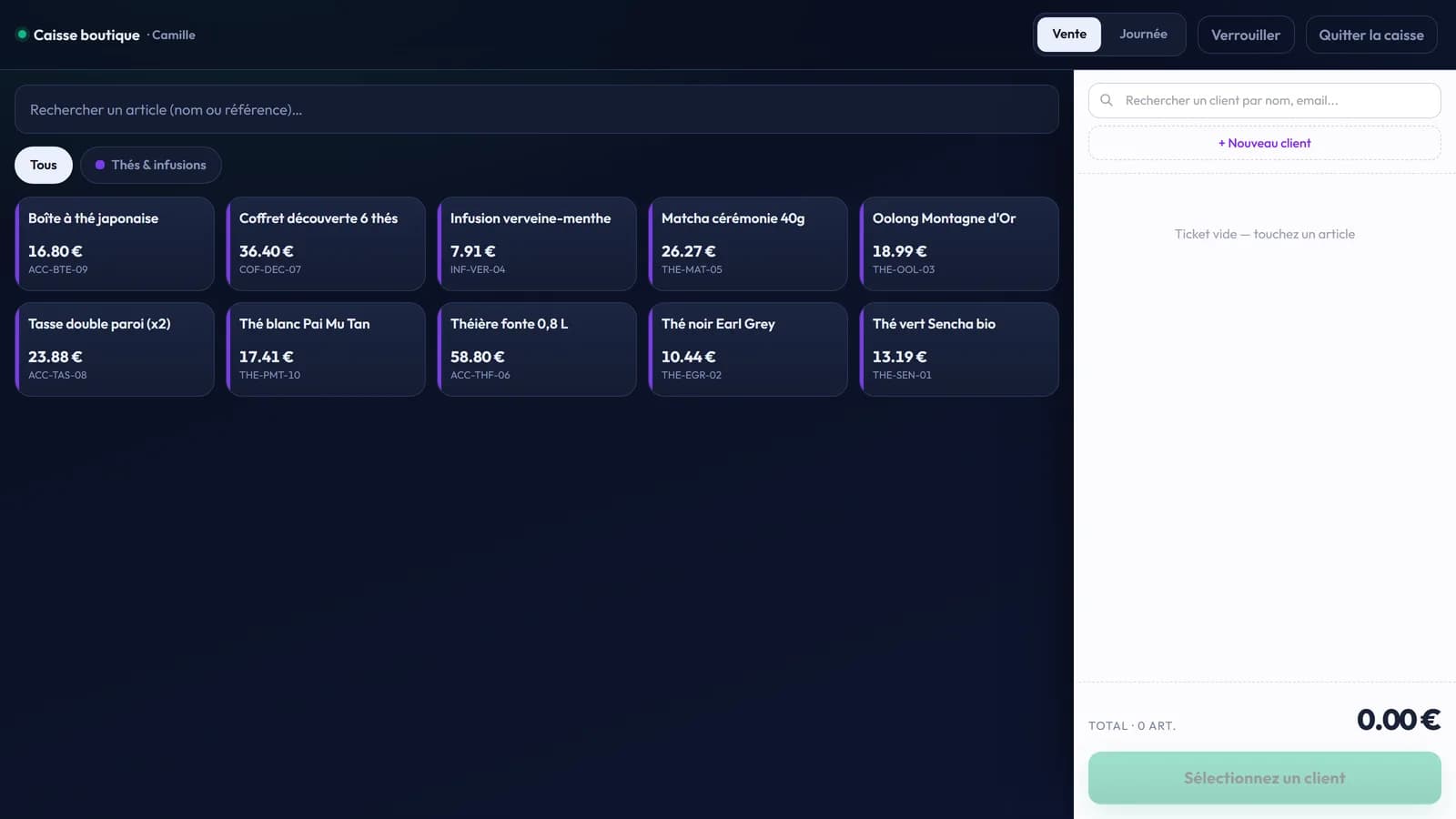Image resolution: width=1456 pixels, height=819 pixels.
Task: Click the TOTAL · 0 ART. label
Action: (x=1132, y=725)
